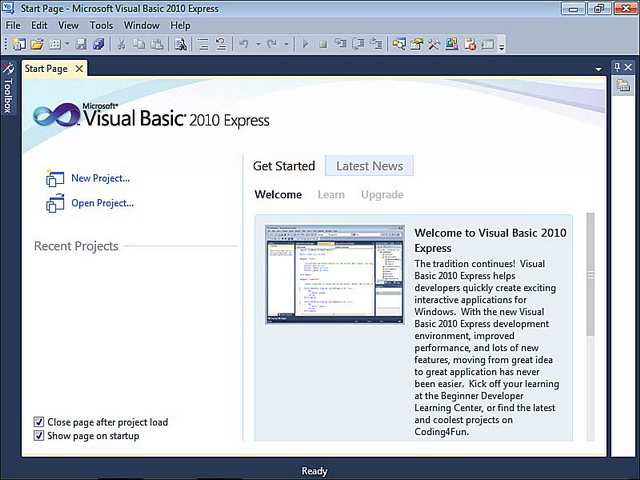640x480 pixels.
Task: Open the Window menu
Action: 142,25
